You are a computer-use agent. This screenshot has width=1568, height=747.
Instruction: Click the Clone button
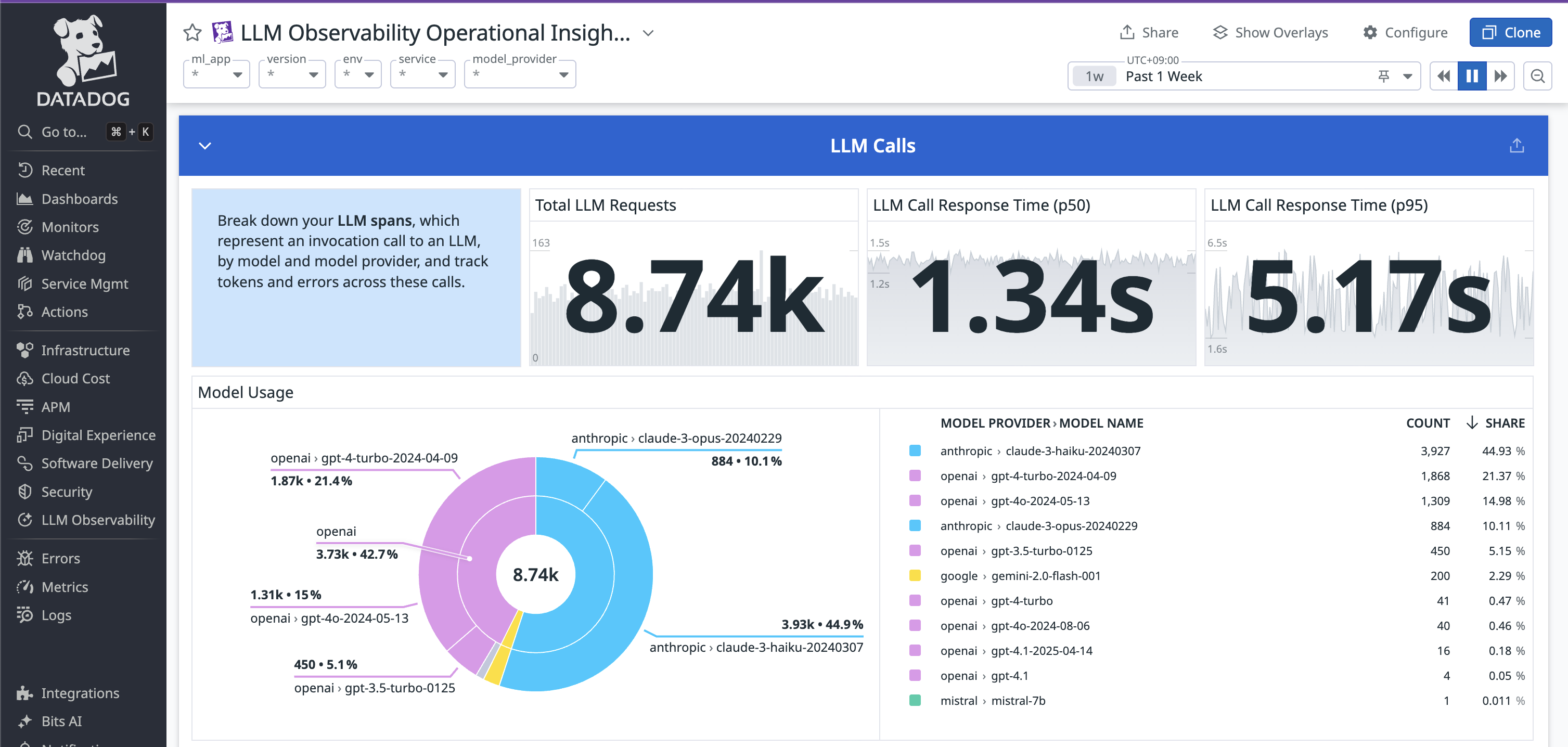tap(1510, 33)
